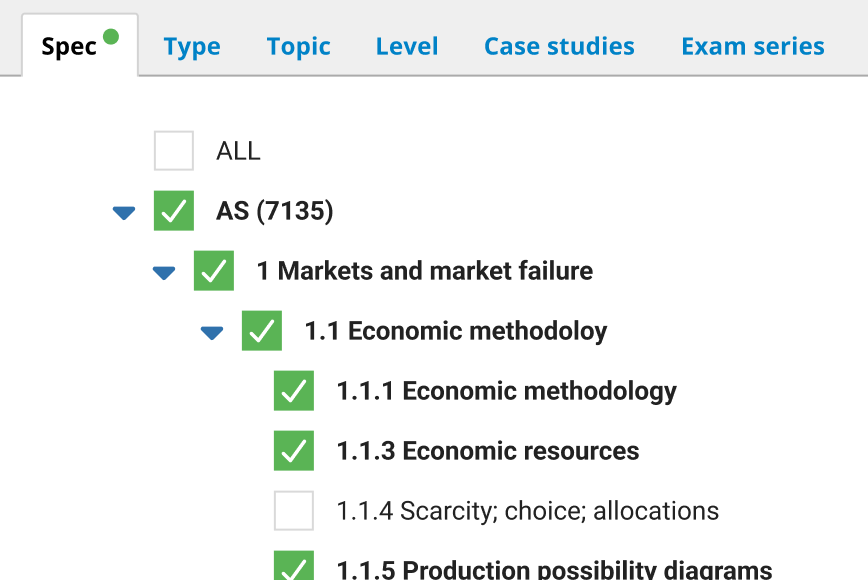This screenshot has width=868, height=580.
Task: Go to the Case studies tab
Action: pos(559,47)
